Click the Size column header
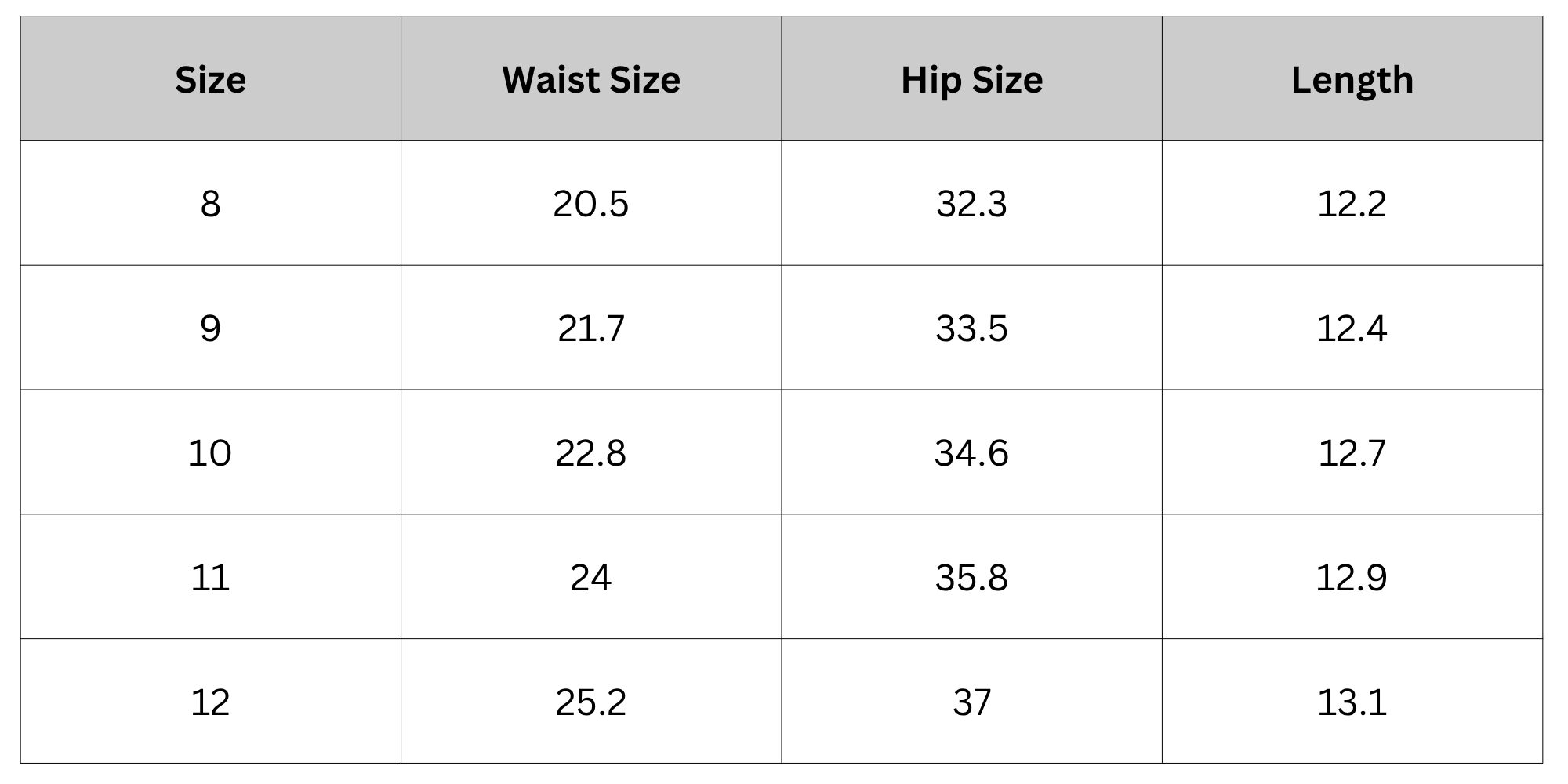This screenshot has height=784, width=1568. pyautogui.click(x=210, y=79)
